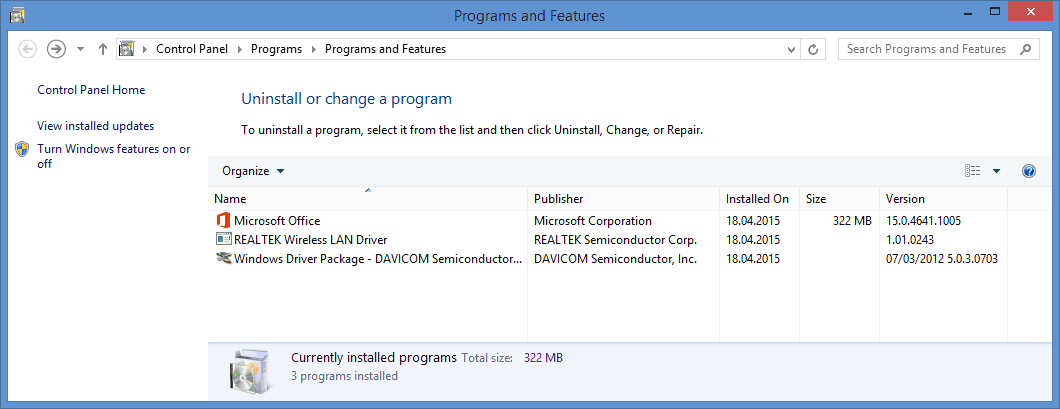Viewport: 1060px width, 409px height.
Task: Click the Microsoft Office program icon
Action: (223, 221)
